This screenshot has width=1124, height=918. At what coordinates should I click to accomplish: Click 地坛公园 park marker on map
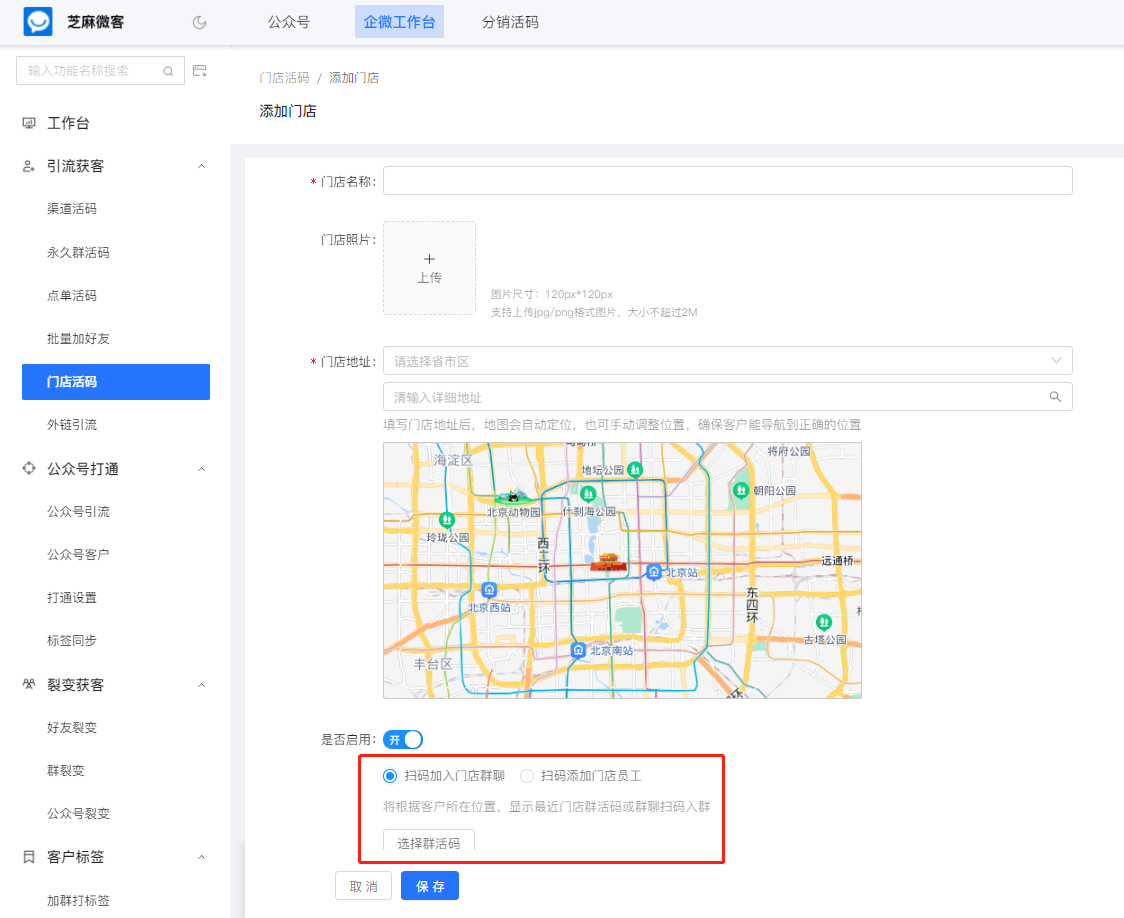pos(634,470)
